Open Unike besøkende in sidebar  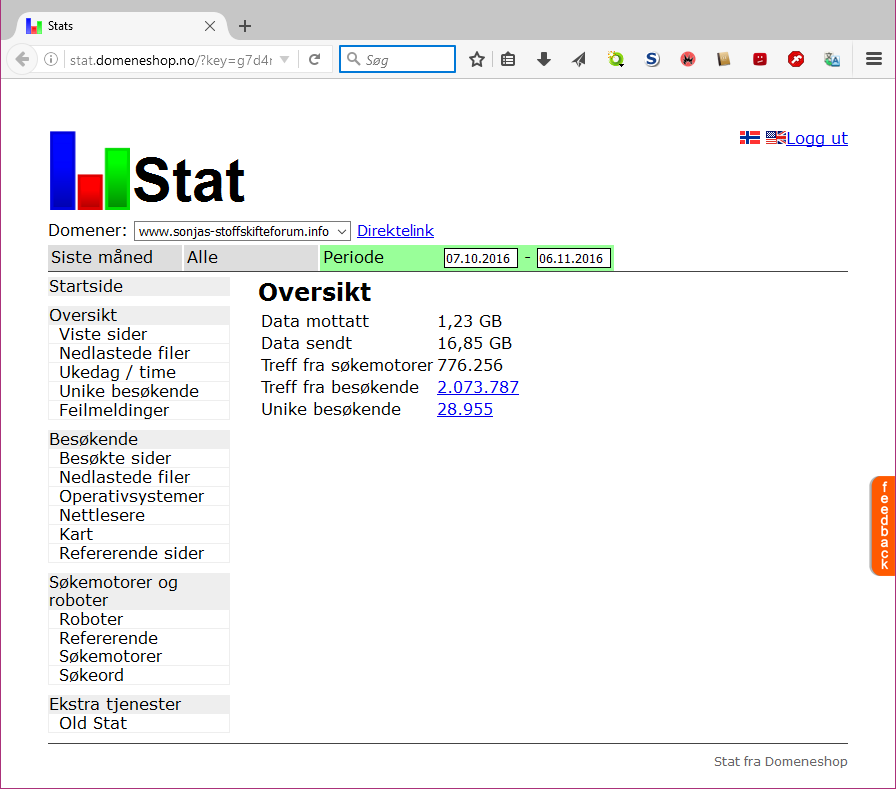[139, 391]
